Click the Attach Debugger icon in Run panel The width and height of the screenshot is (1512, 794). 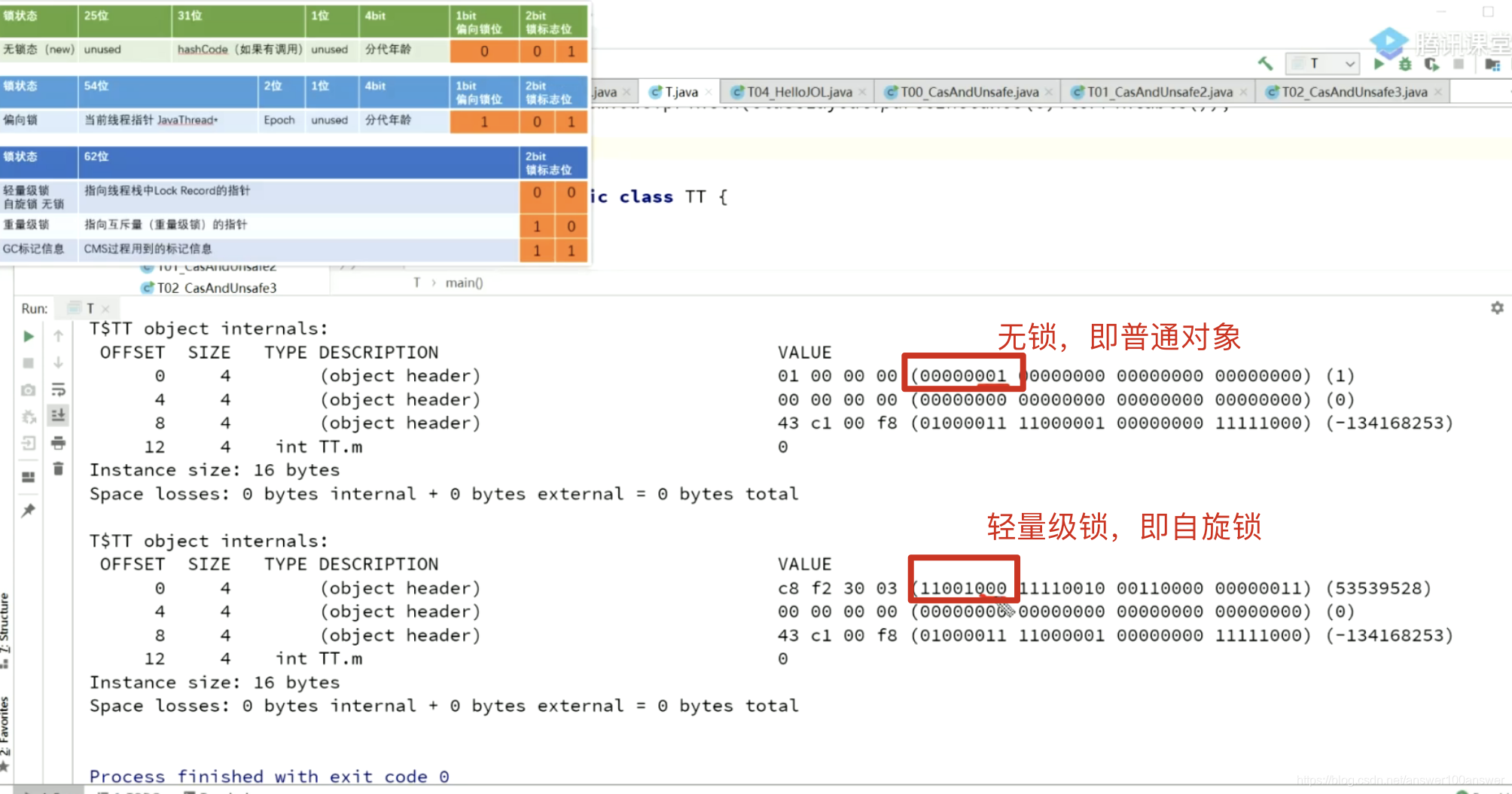[x=29, y=417]
